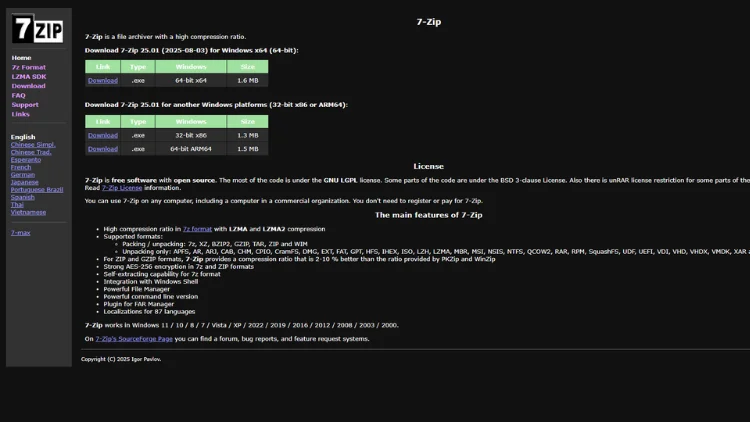Image resolution: width=750 pixels, height=422 pixels.
Task: Open the Vietnamese language version
Action: [x=28, y=212]
